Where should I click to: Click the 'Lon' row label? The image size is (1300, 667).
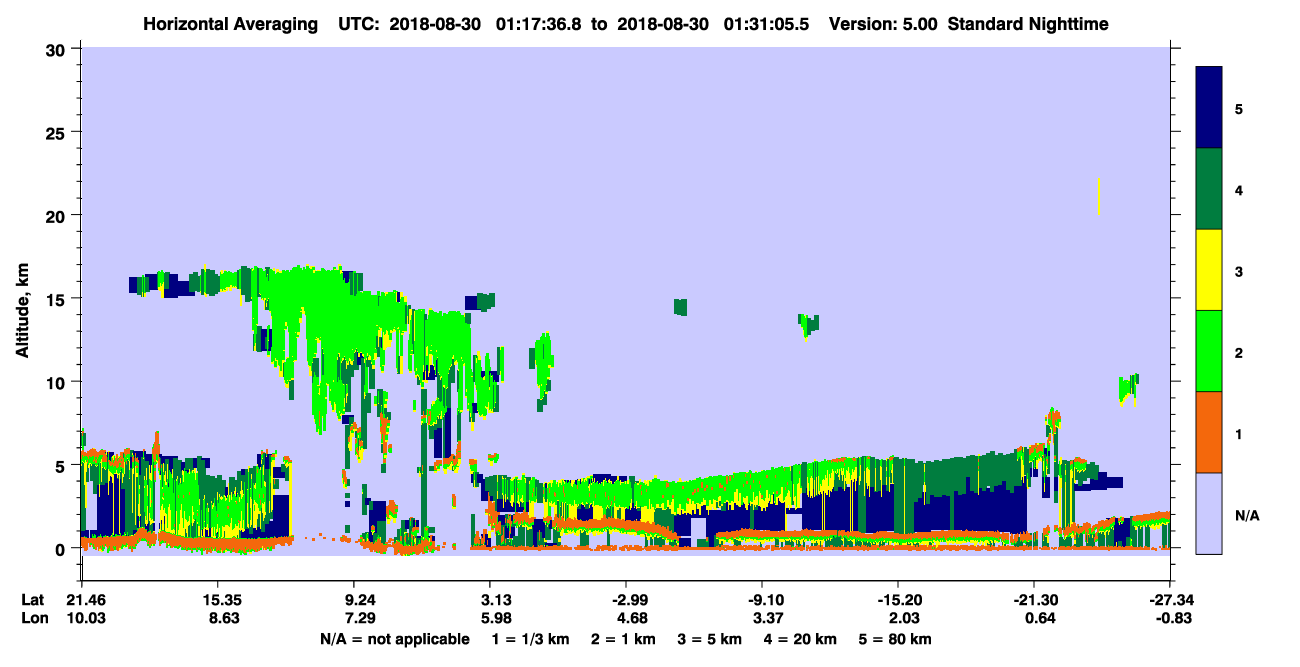pos(33,618)
